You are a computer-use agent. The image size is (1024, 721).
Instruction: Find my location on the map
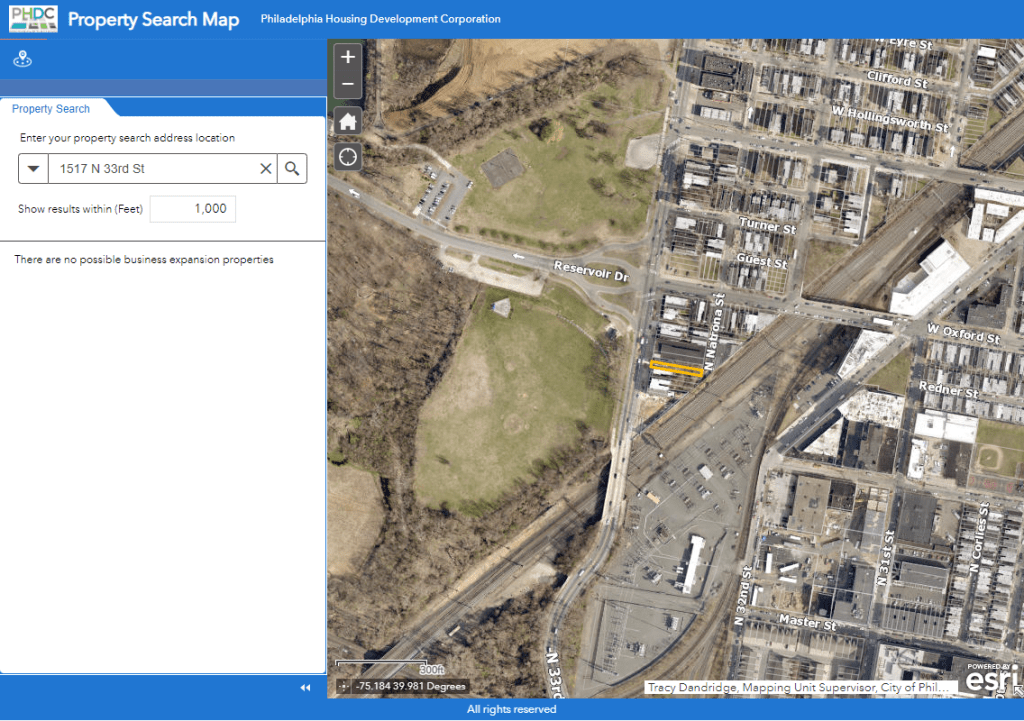point(348,157)
